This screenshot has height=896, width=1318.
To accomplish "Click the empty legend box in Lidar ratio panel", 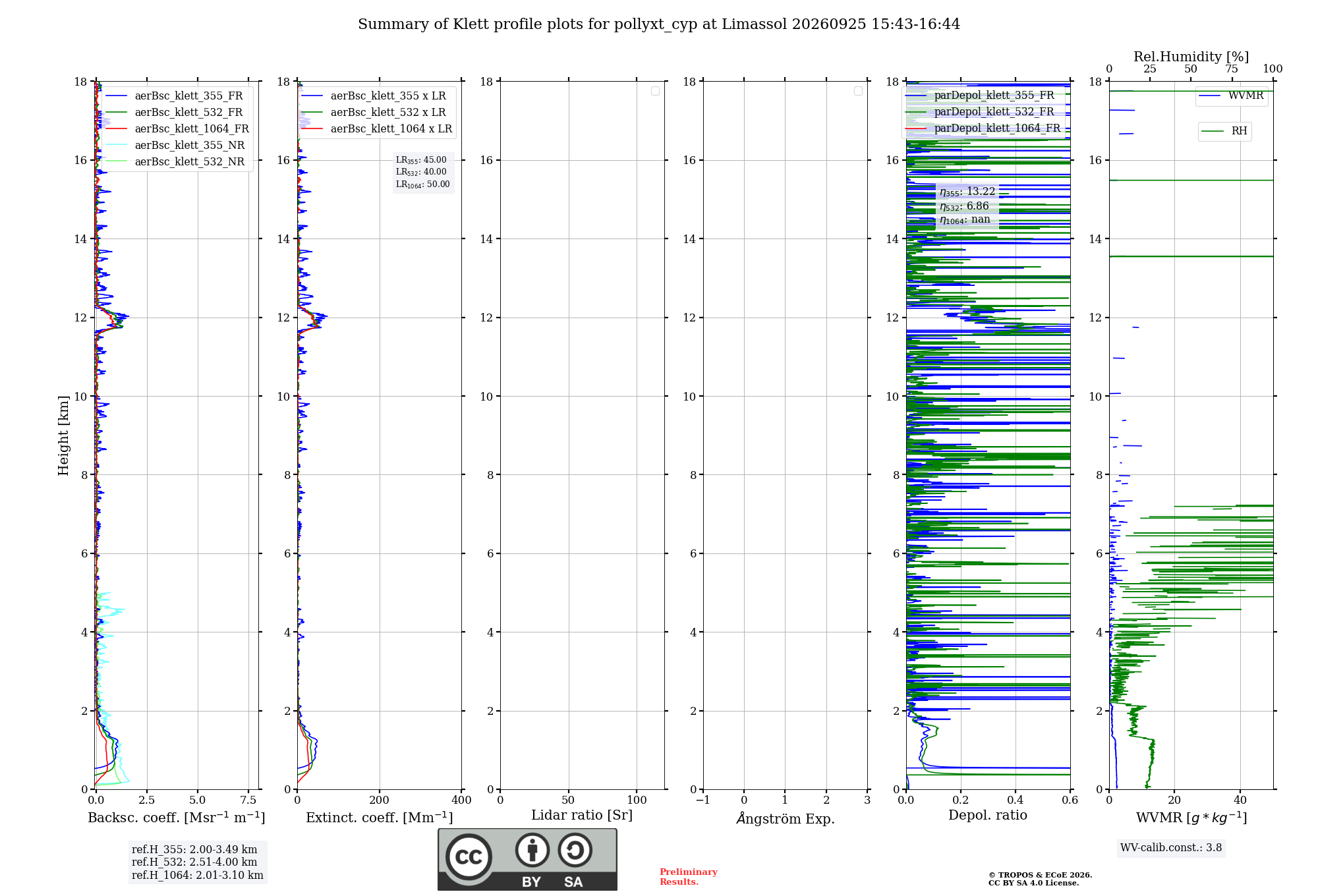I will click(x=655, y=91).
